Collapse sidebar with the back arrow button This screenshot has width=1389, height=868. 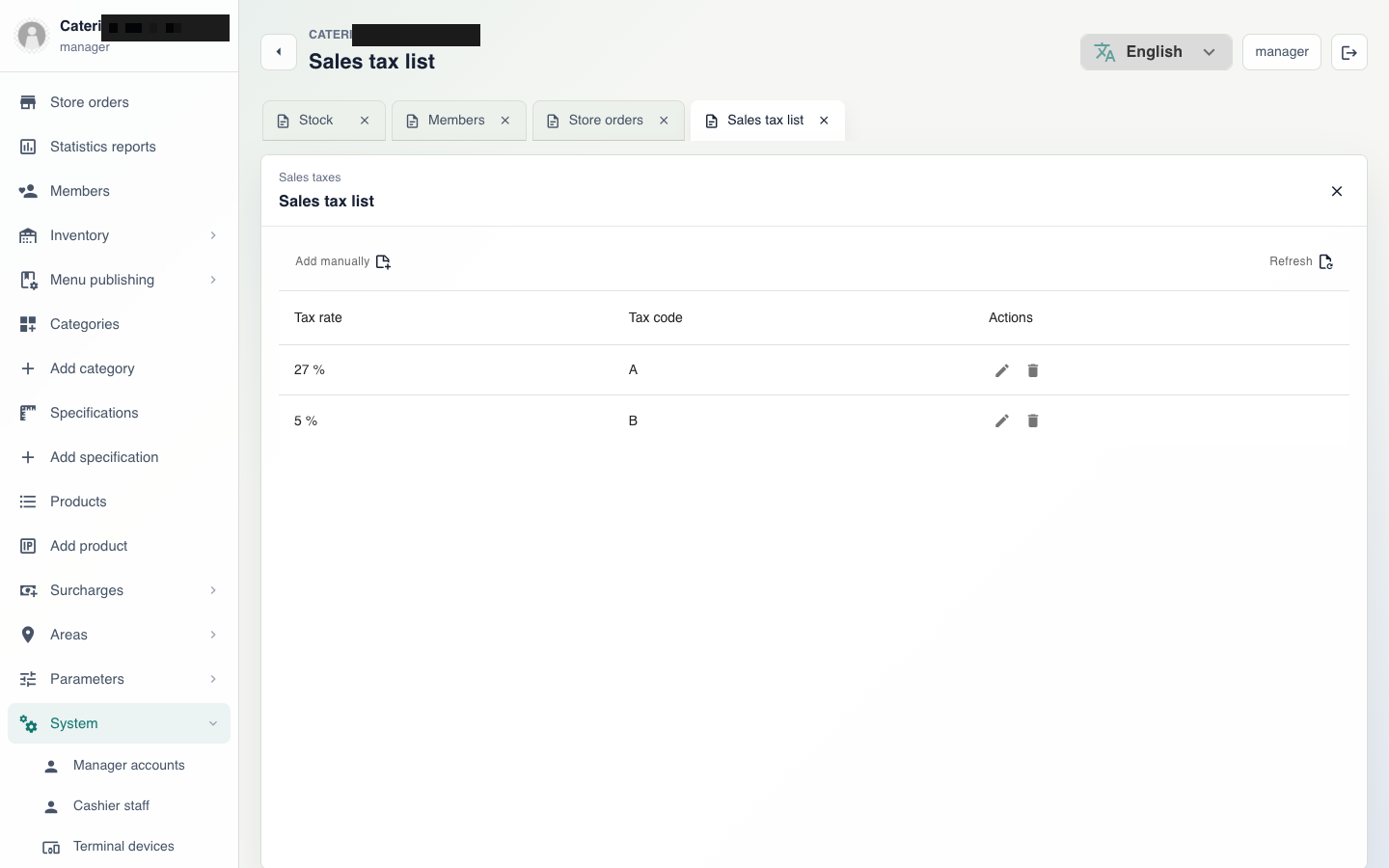click(x=279, y=52)
